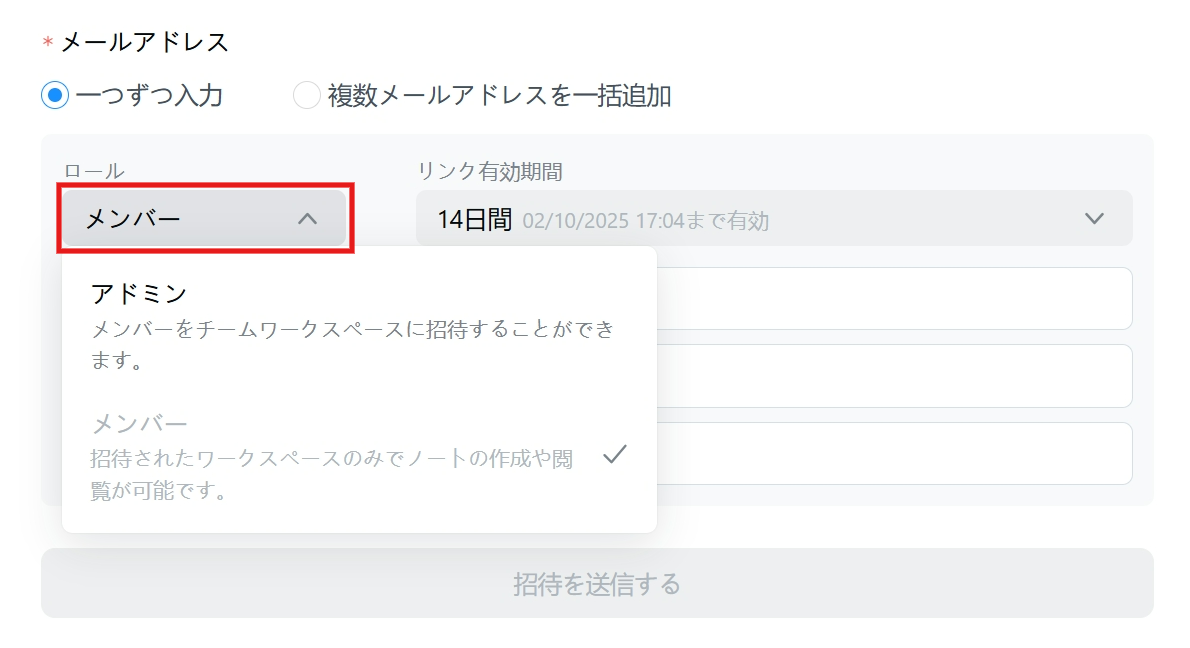Focus the third email address input field
The width and height of the screenshot is (1190, 648).
pyautogui.click(x=894, y=454)
